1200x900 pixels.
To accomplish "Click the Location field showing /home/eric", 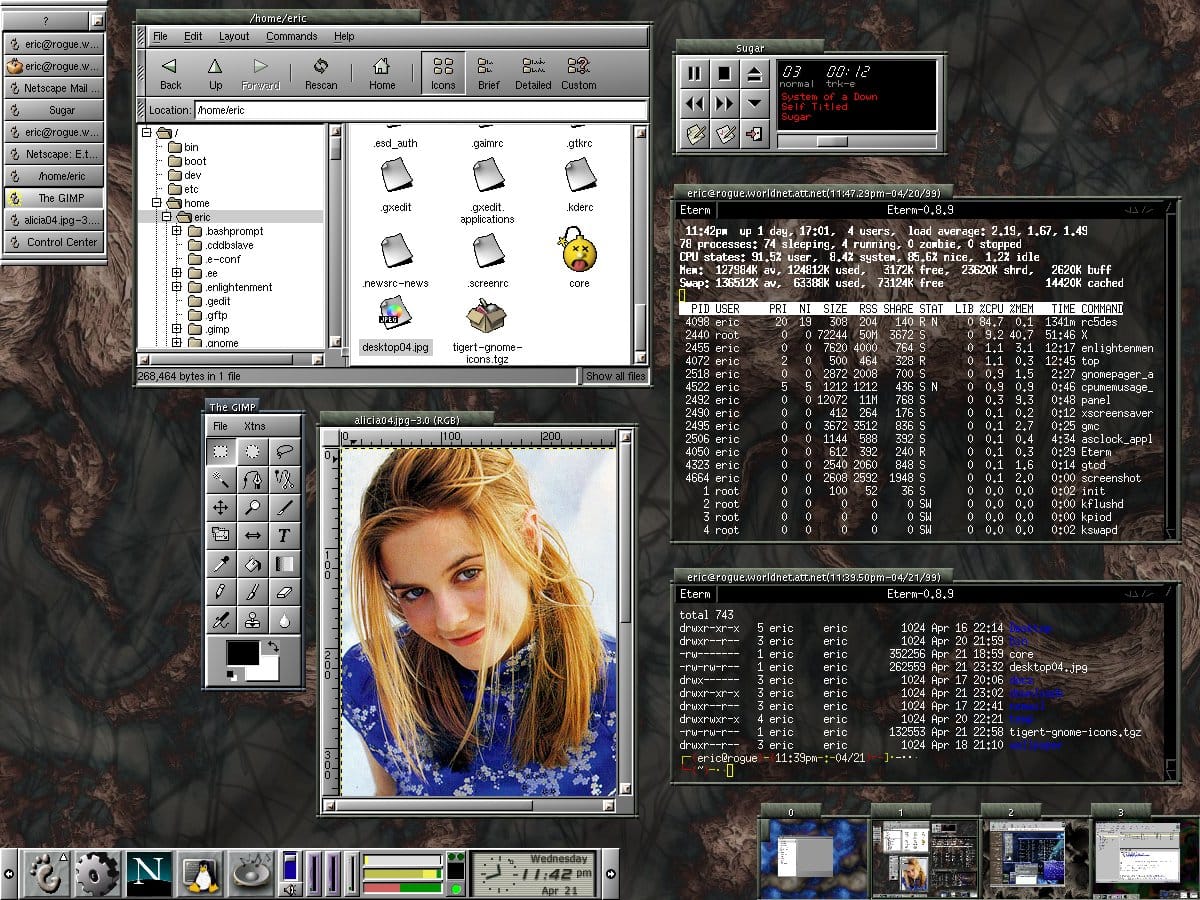I will (x=421, y=110).
